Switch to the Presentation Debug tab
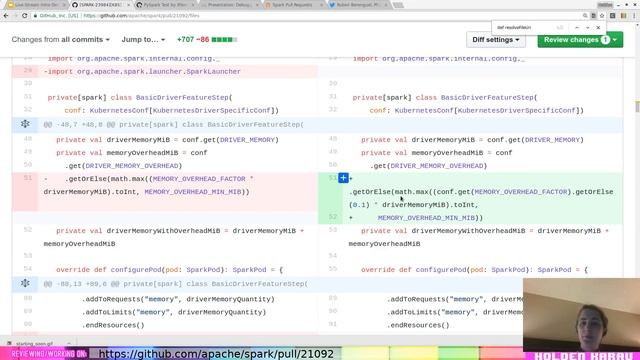 click(x=229, y=5)
